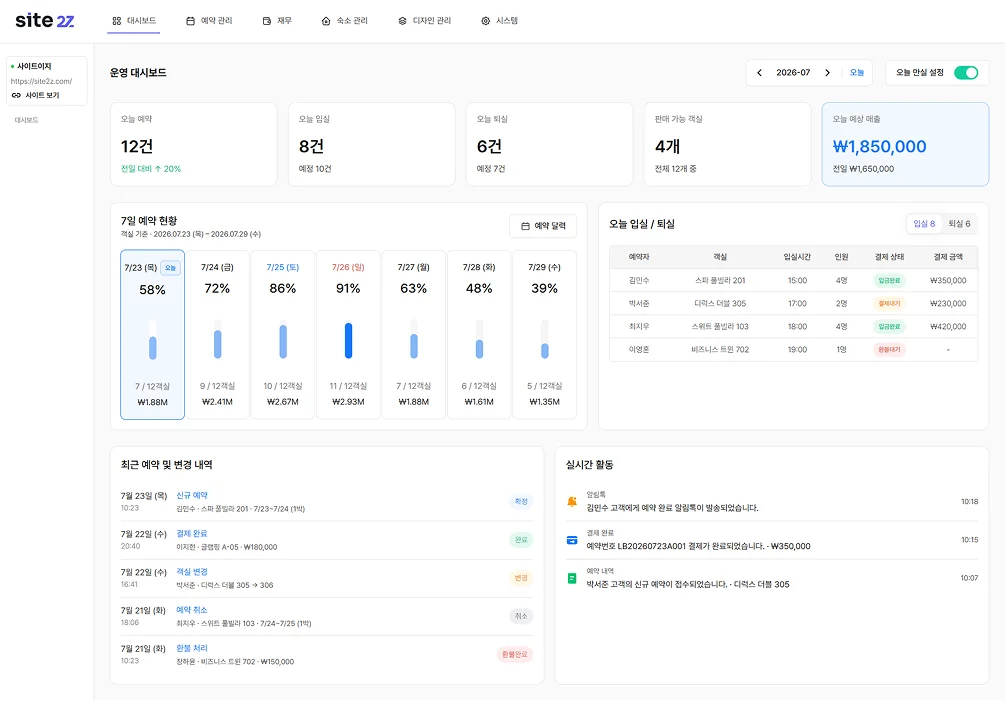Click the 변경 status badge
This screenshot has height=701, width=1005.
(521, 578)
